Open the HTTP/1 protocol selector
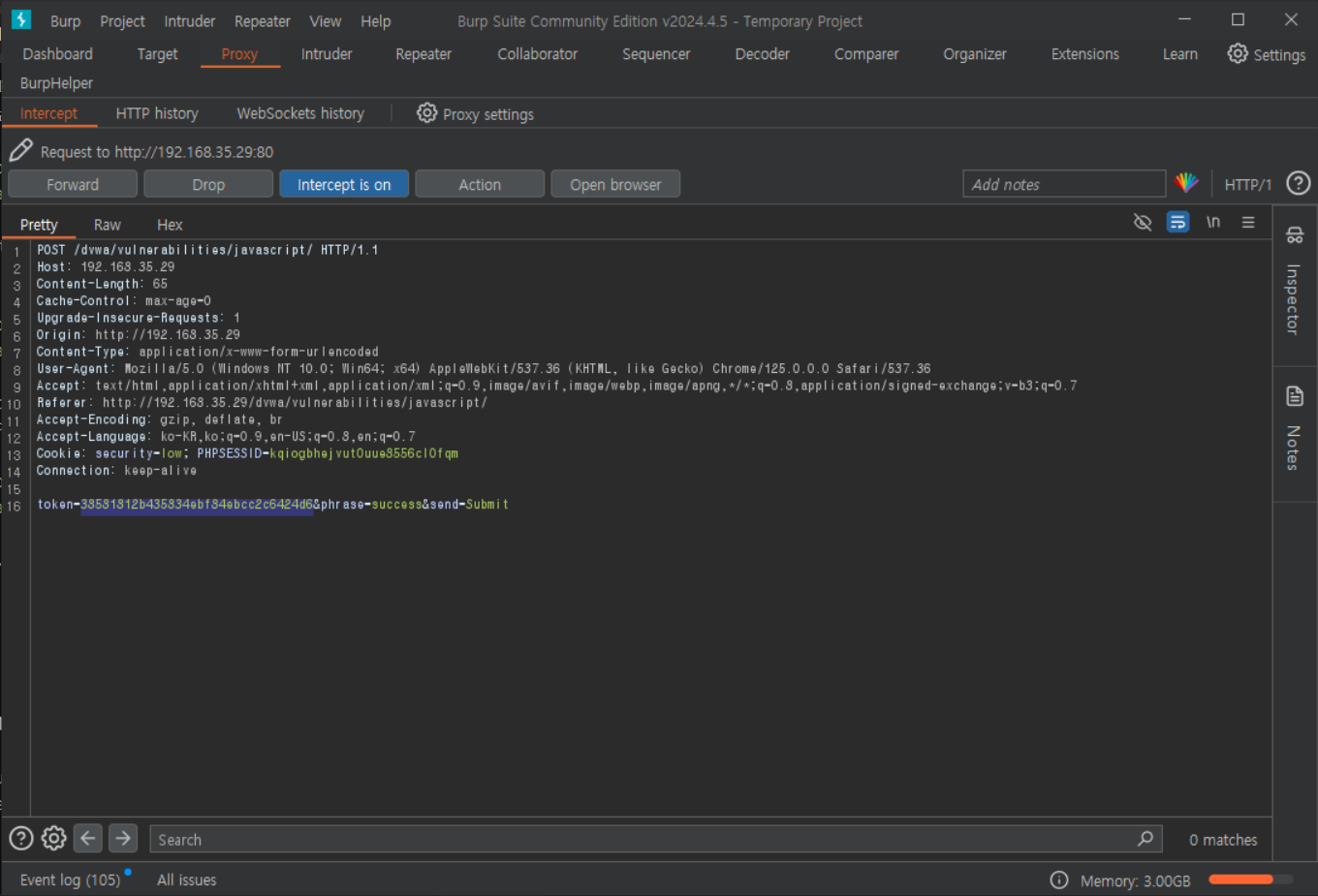Viewport: 1318px width, 896px height. (x=1247, y=184)
